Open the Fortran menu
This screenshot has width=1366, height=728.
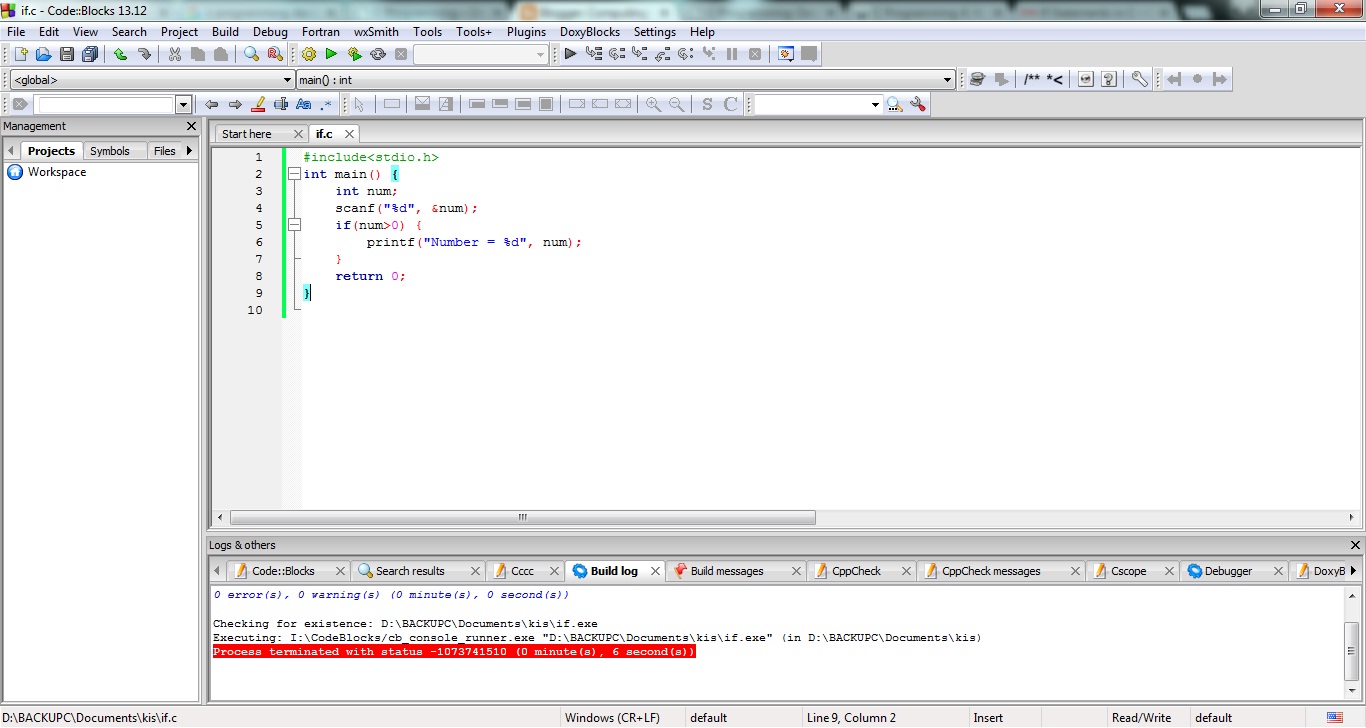point(321,31)
